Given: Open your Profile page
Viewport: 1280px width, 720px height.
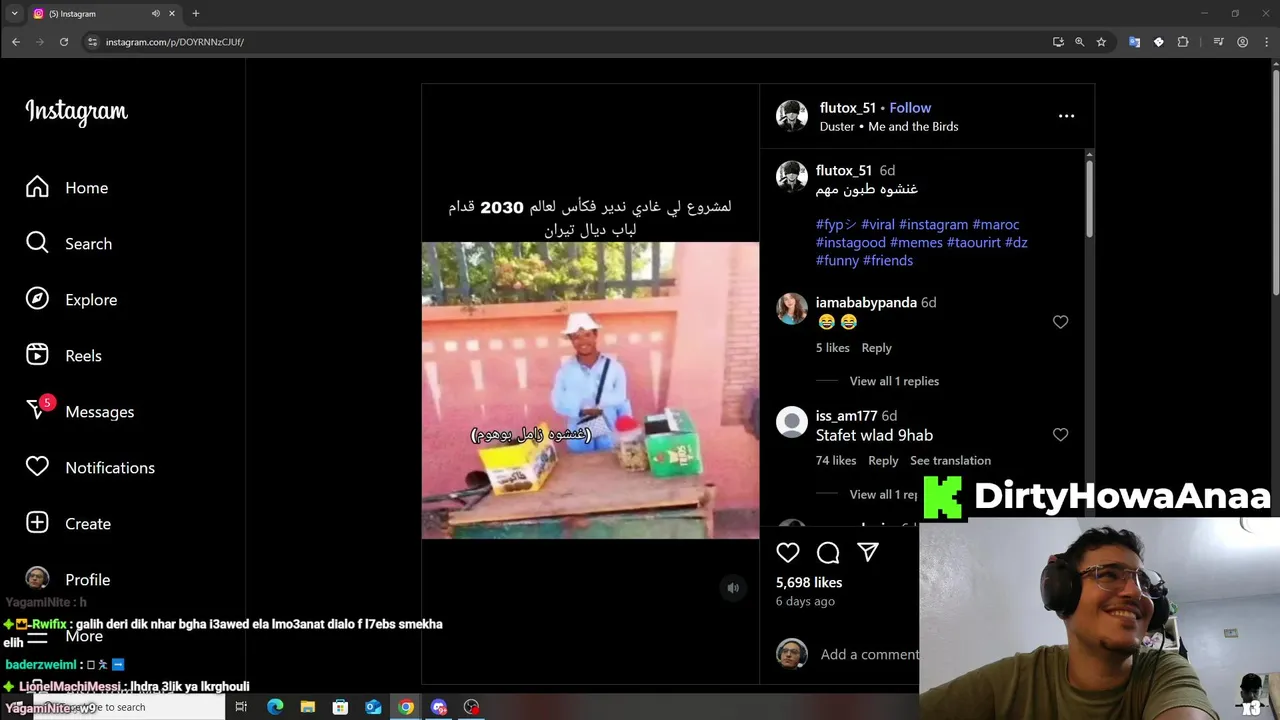Looking at the screenshot, I should pyautogui.click(x=68, y=580).
